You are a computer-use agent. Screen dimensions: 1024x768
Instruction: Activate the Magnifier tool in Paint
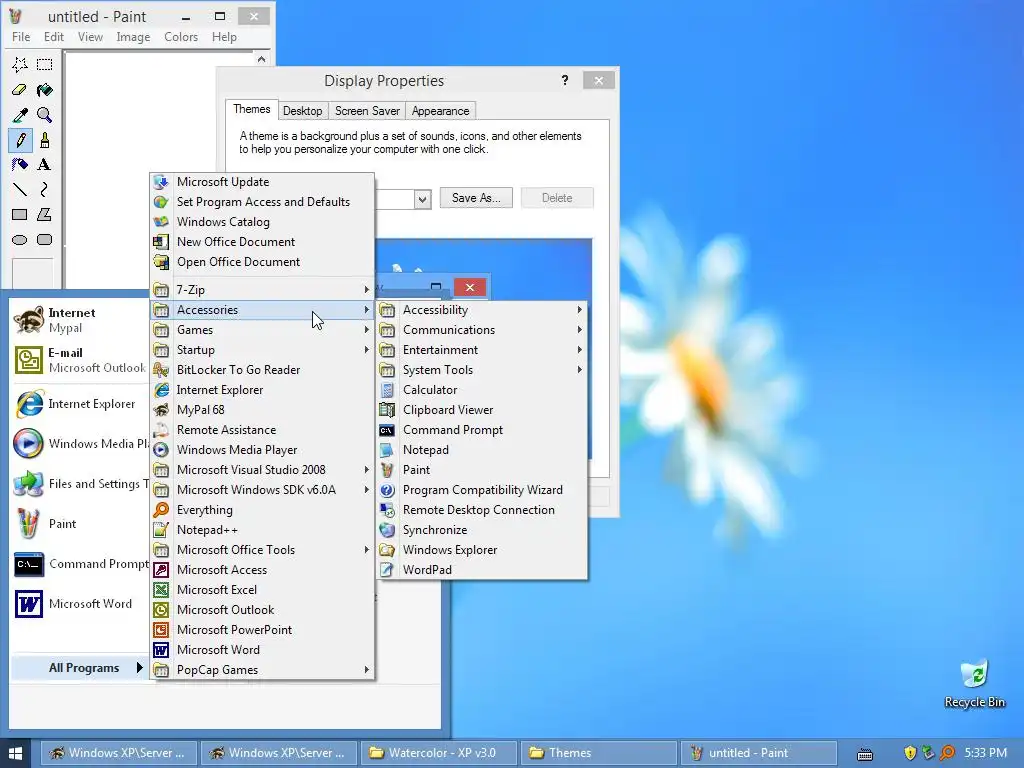pos(44,115)
